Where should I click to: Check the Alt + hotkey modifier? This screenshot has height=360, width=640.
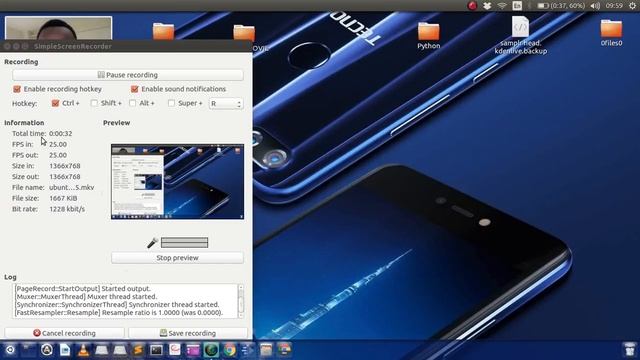coord(133,103)
